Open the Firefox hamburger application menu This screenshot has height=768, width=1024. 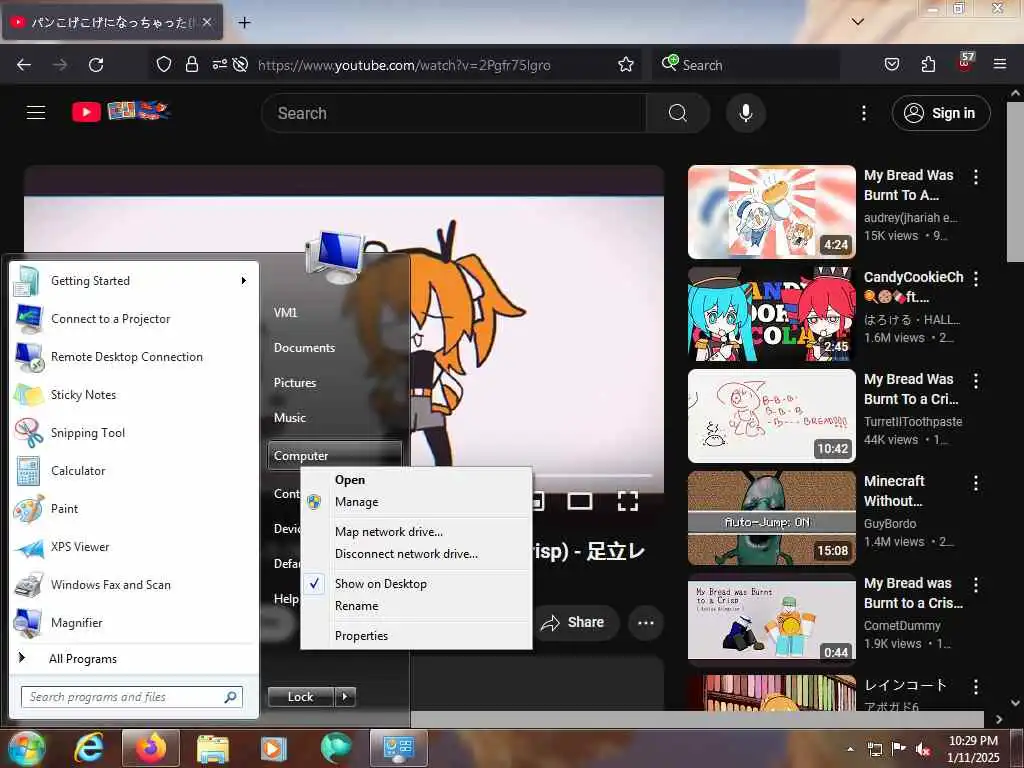click(999, 64)
